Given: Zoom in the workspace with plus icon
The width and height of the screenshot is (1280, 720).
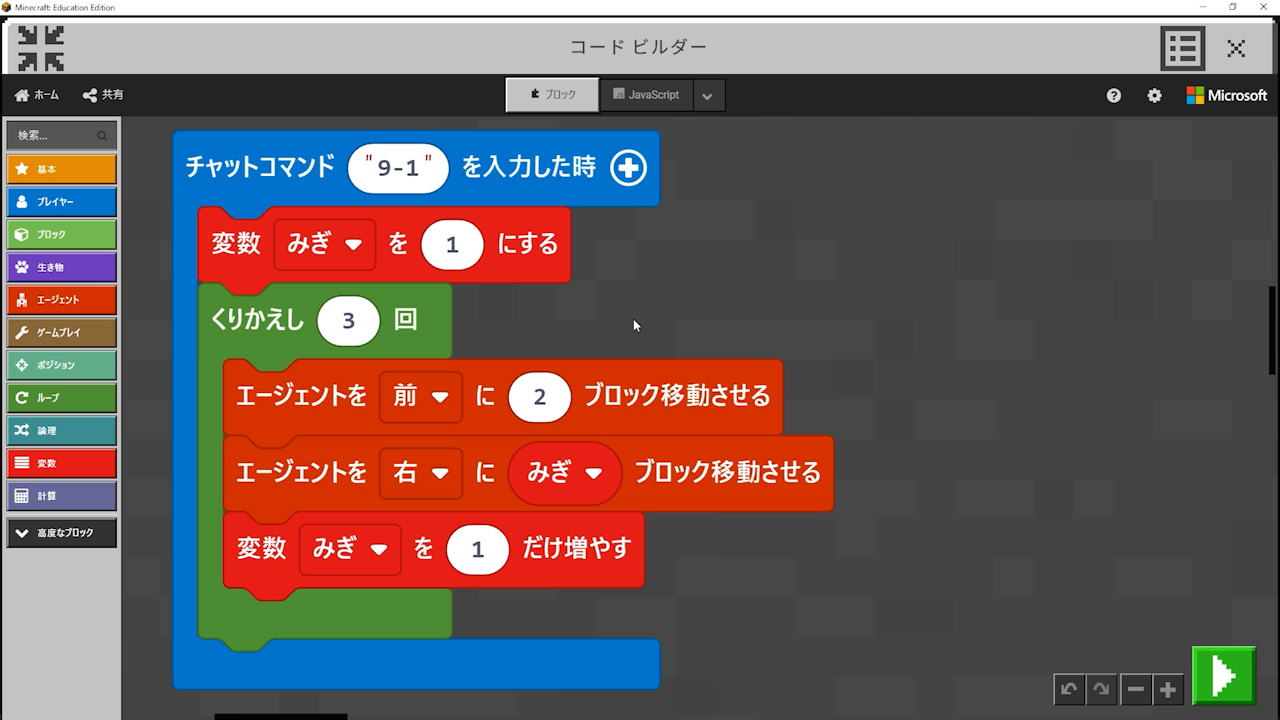Looking at the screenshot, I should [x=1167, y=689].
